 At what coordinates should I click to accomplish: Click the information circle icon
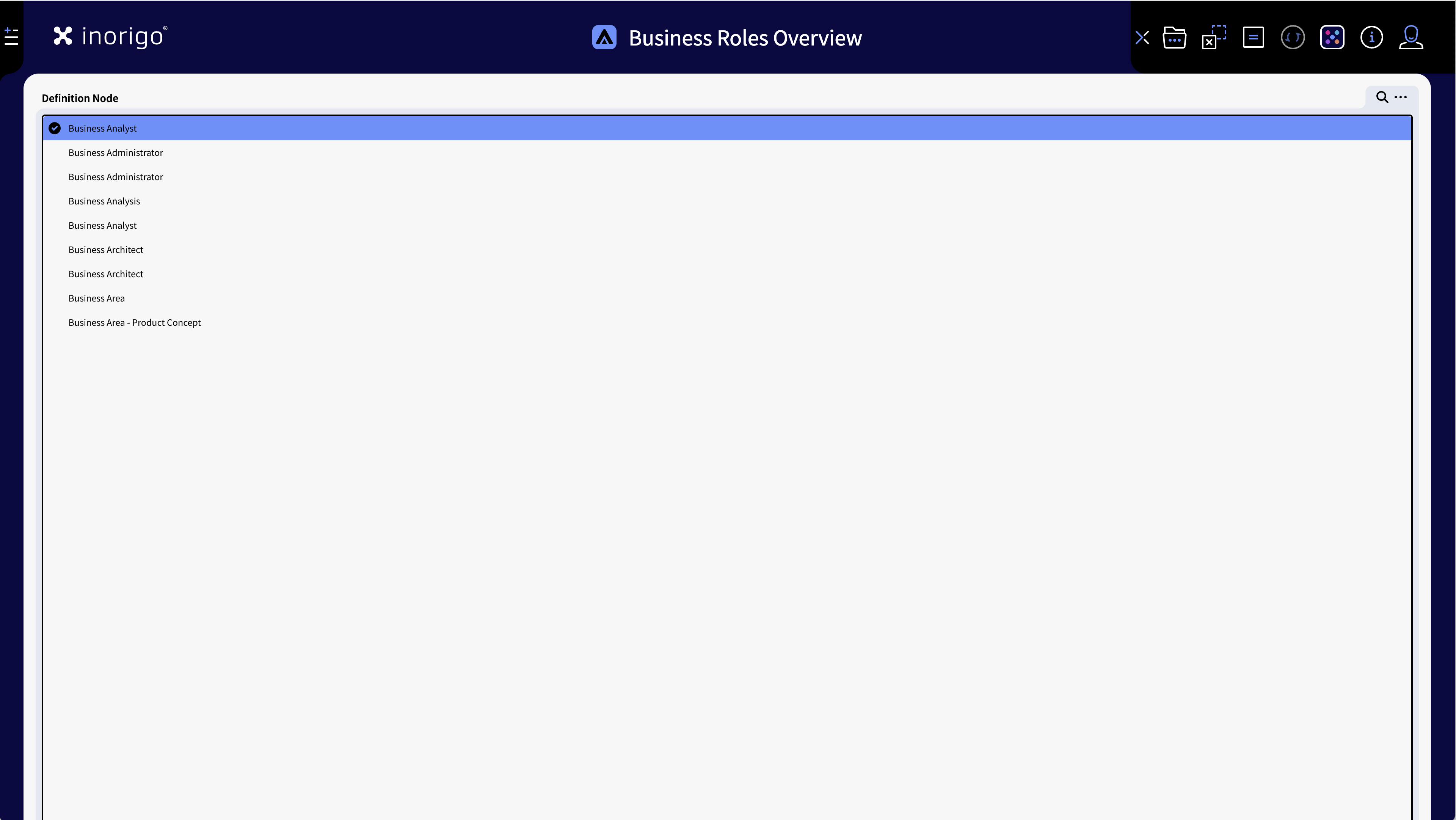click(1372, 38)
